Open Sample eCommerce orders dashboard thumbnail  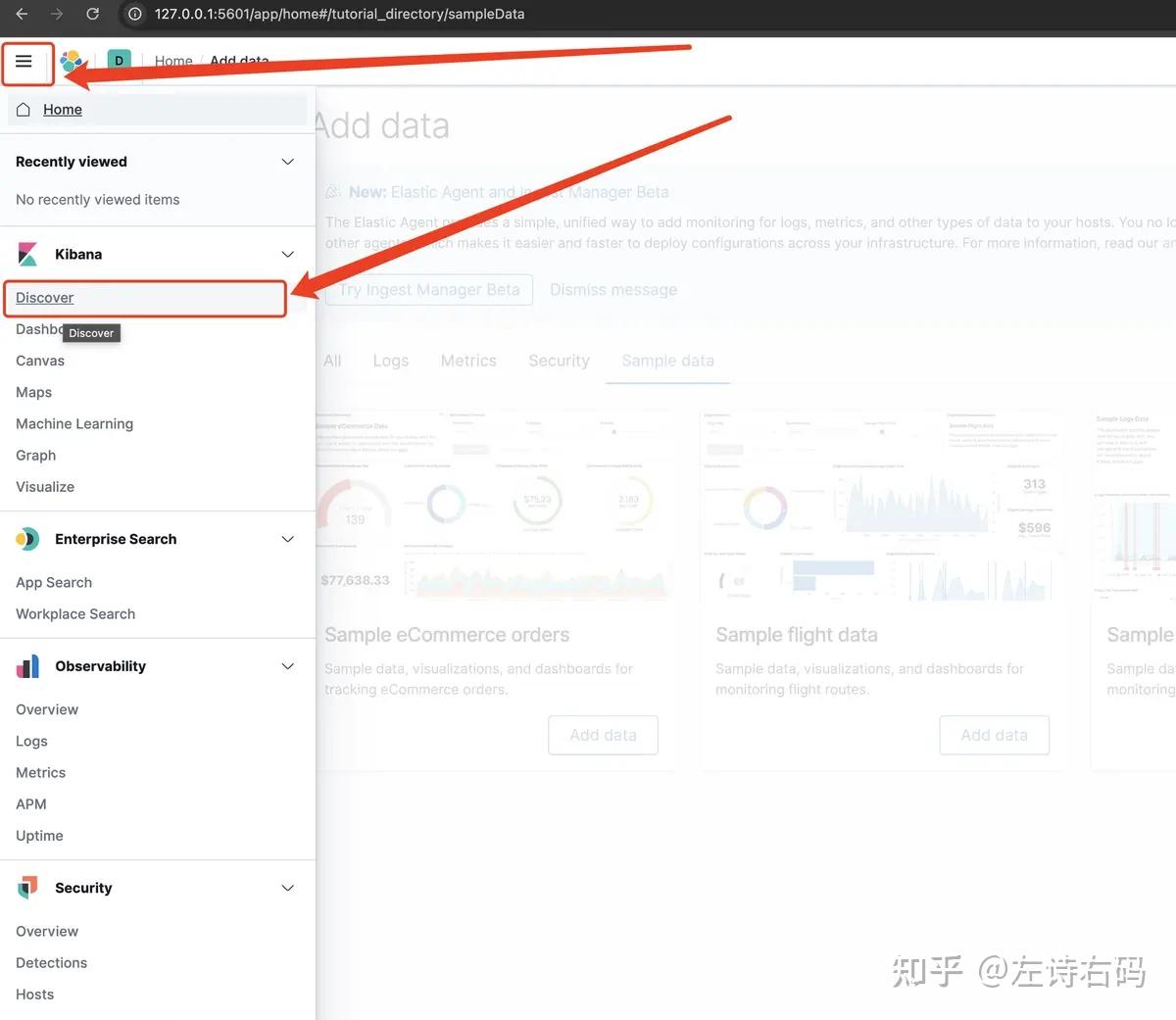point(494,507)
